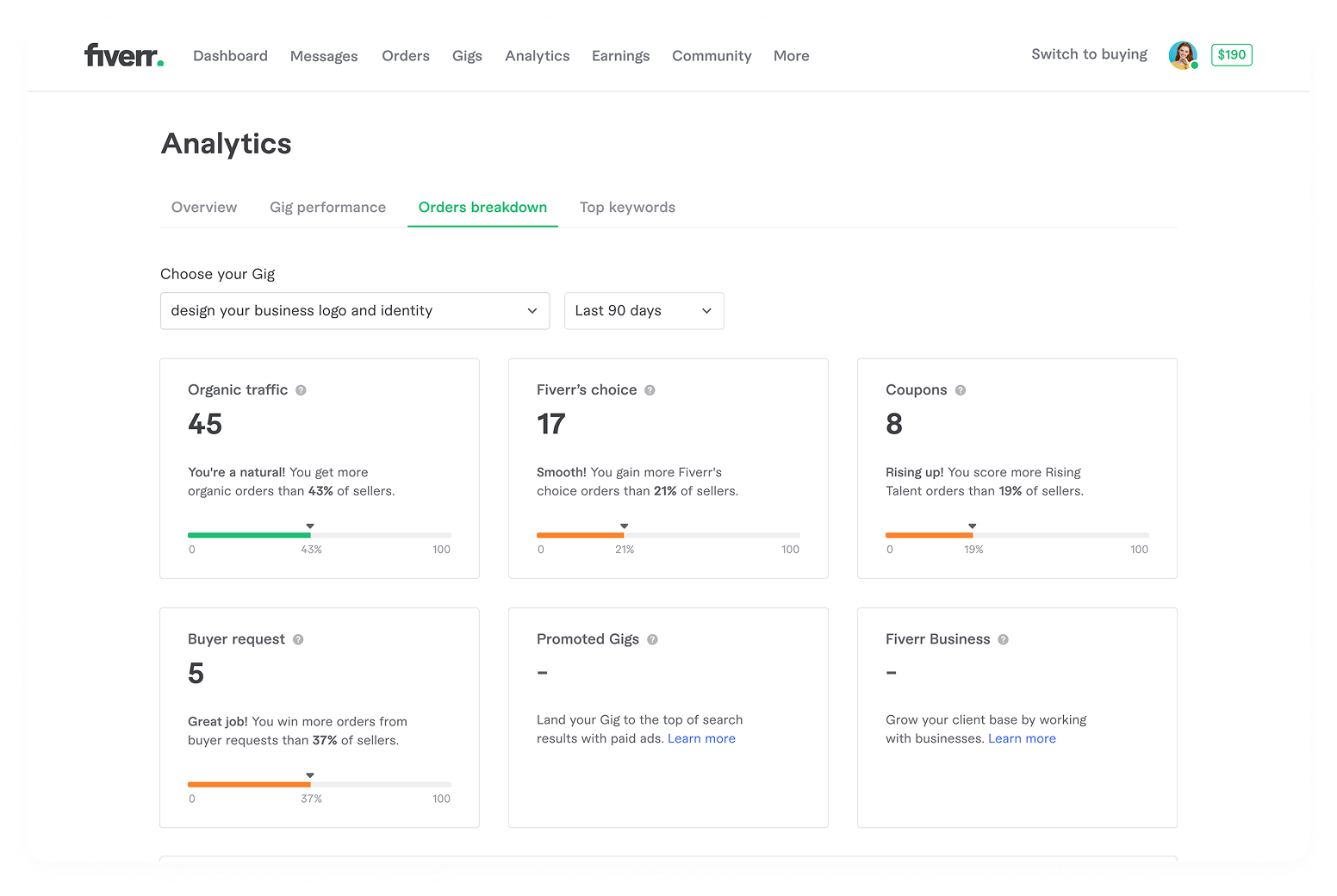Click the Organic traffic value 45
1337x896 pixels.
click(205, 424)
